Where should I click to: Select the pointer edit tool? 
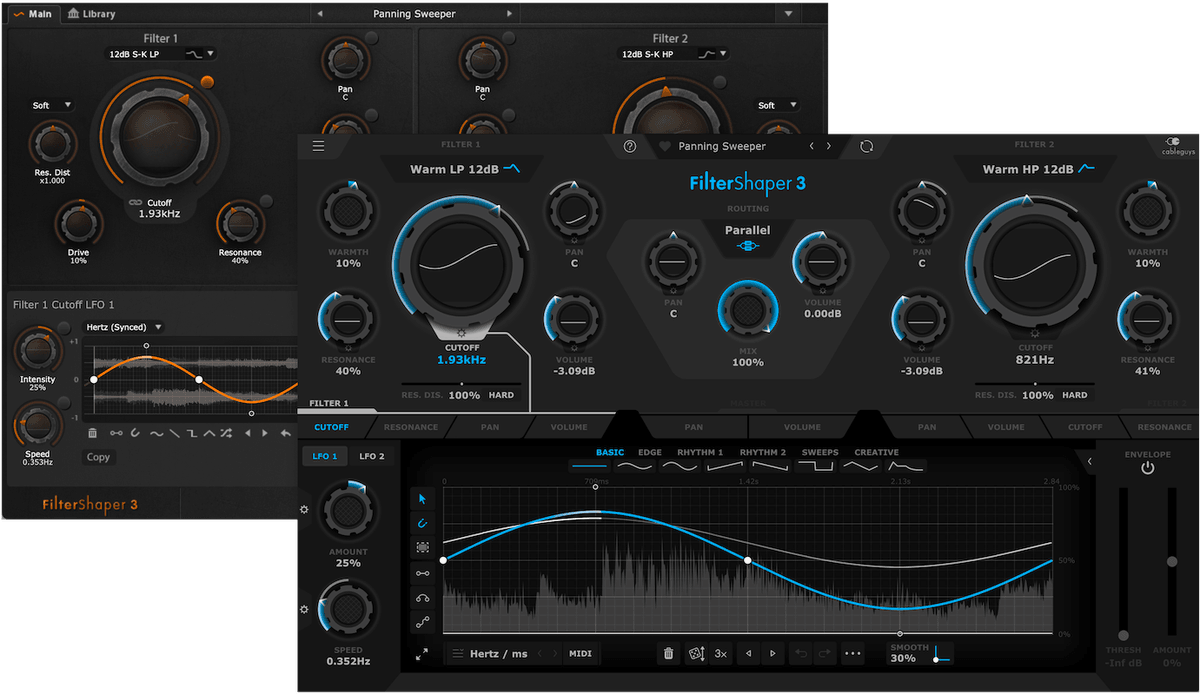422,498
